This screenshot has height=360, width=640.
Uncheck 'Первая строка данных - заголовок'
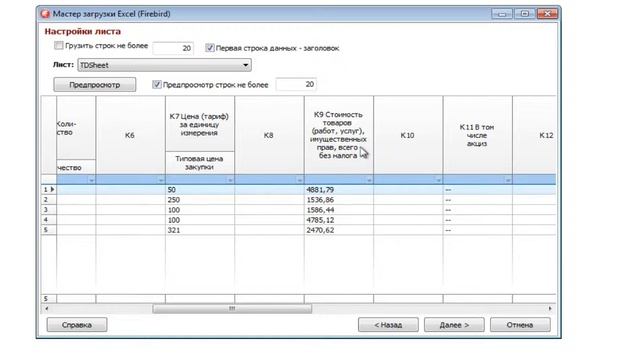209,48
